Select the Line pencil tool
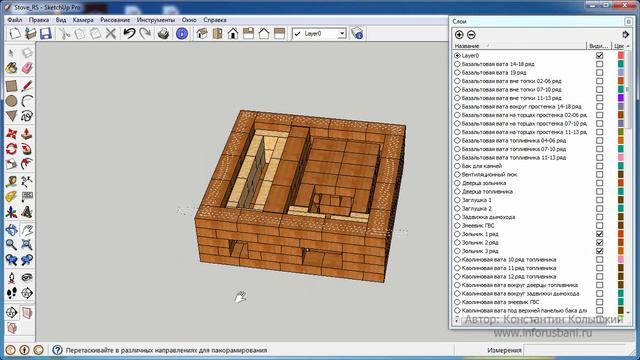The height and width of the screenshot is (360, 640). pyautogui.click(x=27, y=86)
